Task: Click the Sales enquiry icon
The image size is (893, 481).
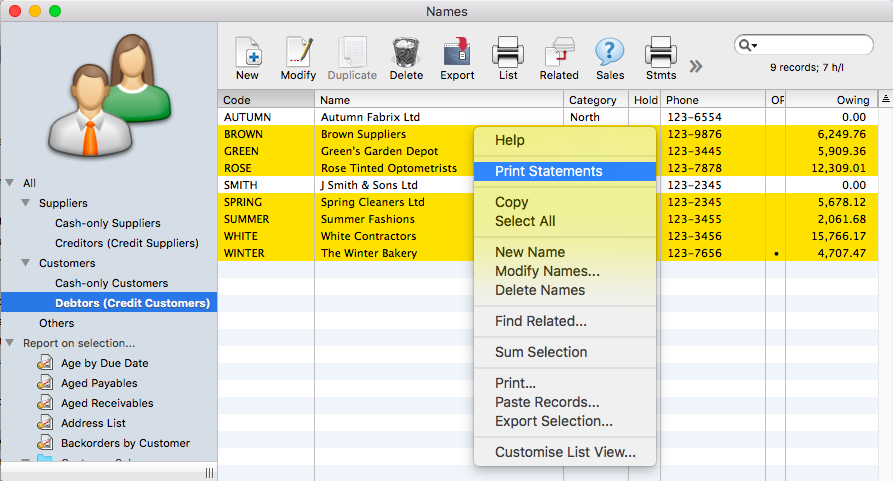Action: 610,52
